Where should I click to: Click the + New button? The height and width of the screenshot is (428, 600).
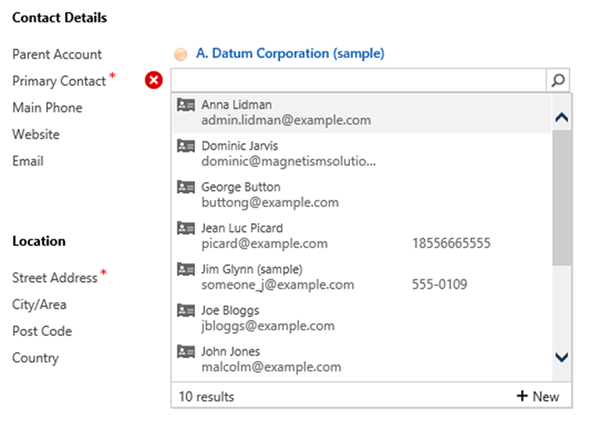[x=538, y=396]
